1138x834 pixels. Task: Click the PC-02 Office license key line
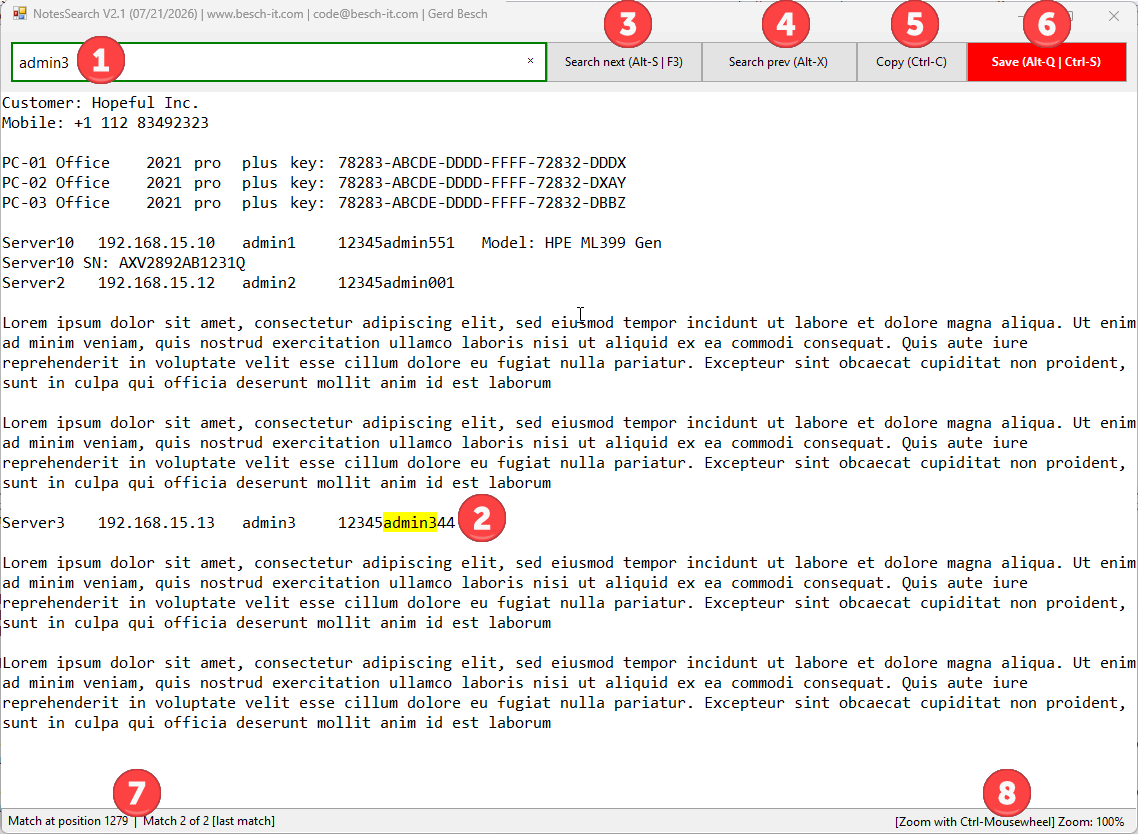314,183
